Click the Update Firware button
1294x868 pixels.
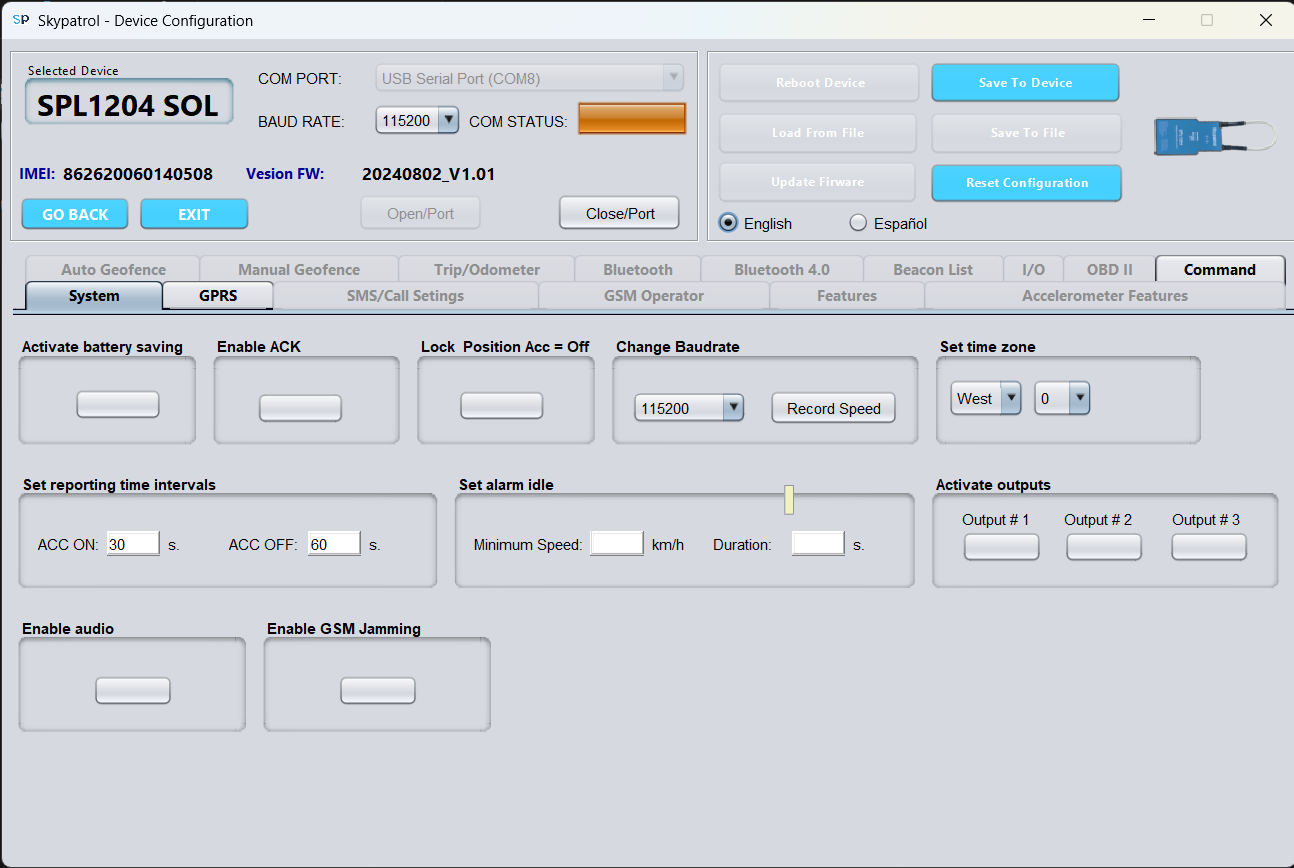[x=817, y=182]
